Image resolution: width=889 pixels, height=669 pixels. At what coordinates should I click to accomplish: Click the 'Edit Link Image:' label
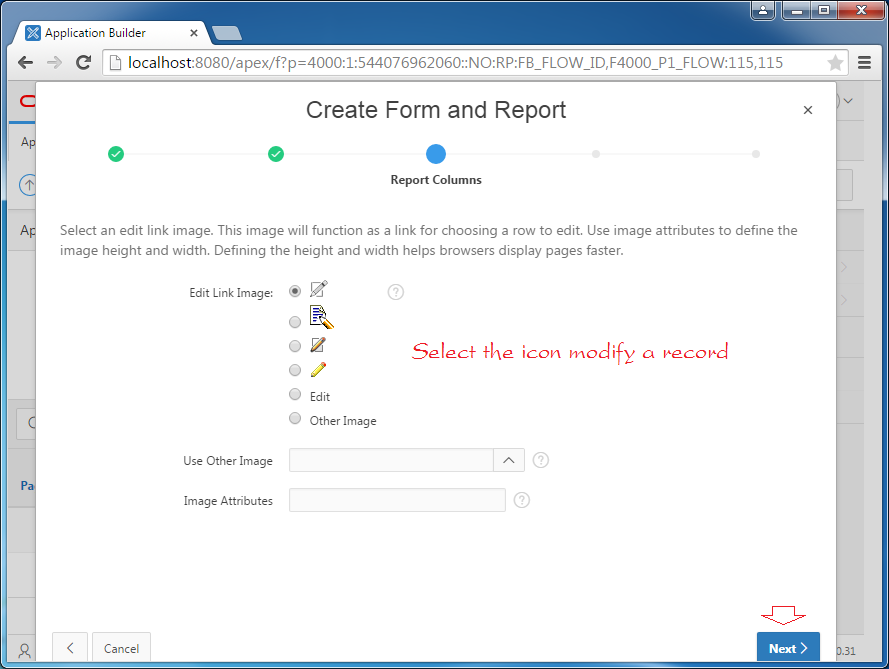point(231,293)
